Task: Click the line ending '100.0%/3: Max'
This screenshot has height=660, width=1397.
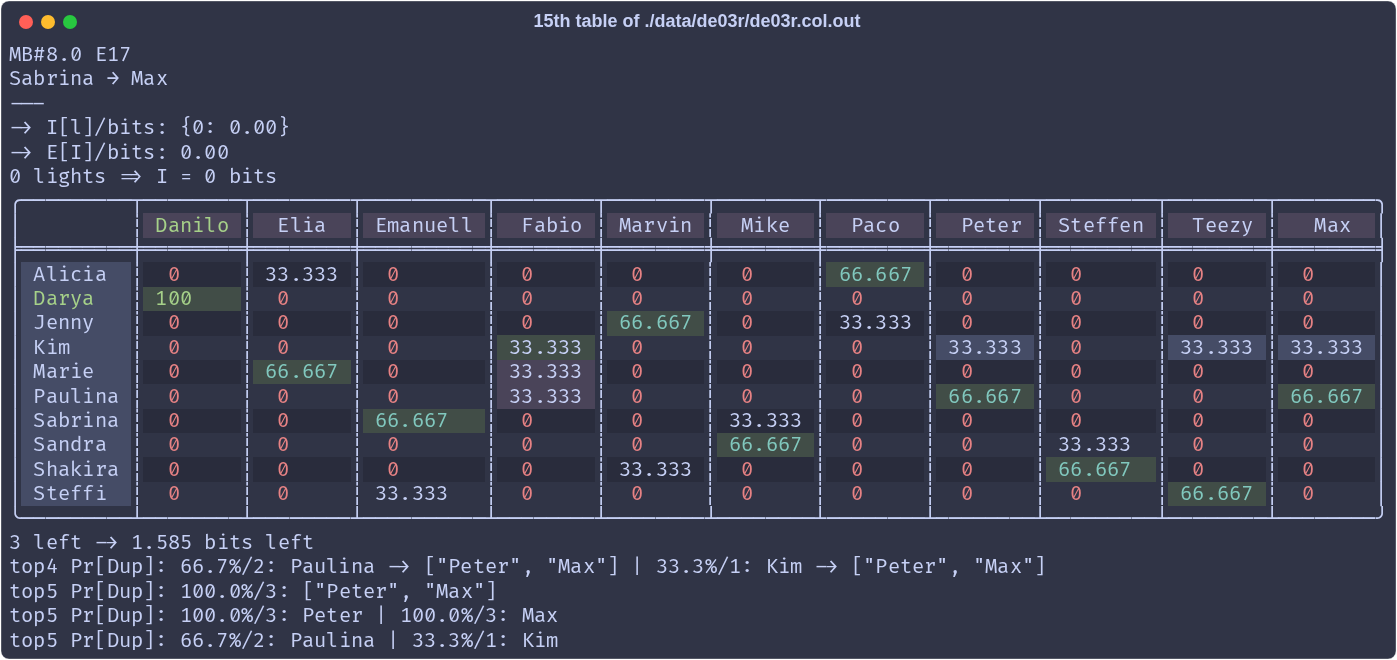Action: [283, 616]
